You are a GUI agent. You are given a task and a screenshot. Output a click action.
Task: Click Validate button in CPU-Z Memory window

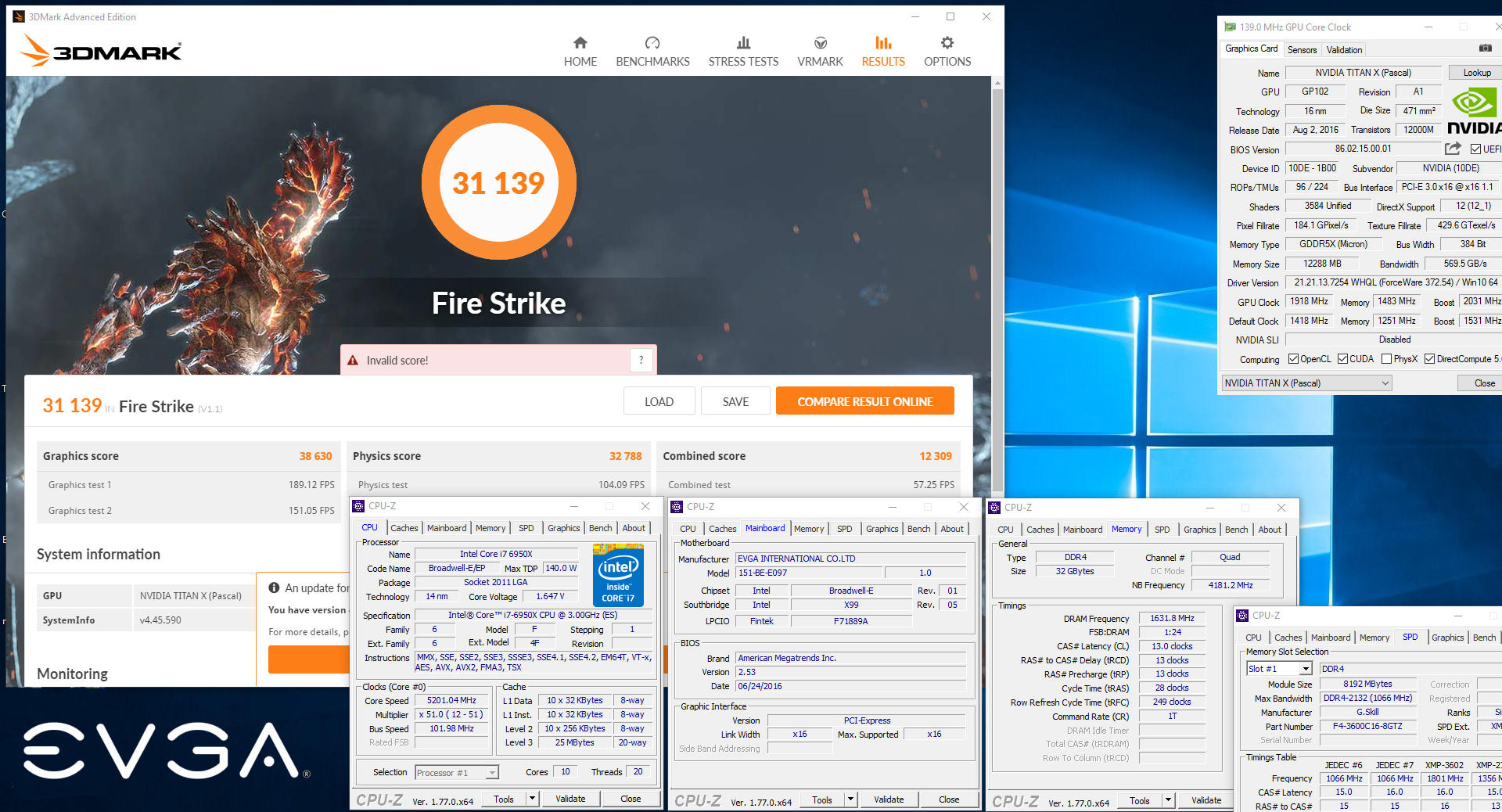pos(1206,800)
